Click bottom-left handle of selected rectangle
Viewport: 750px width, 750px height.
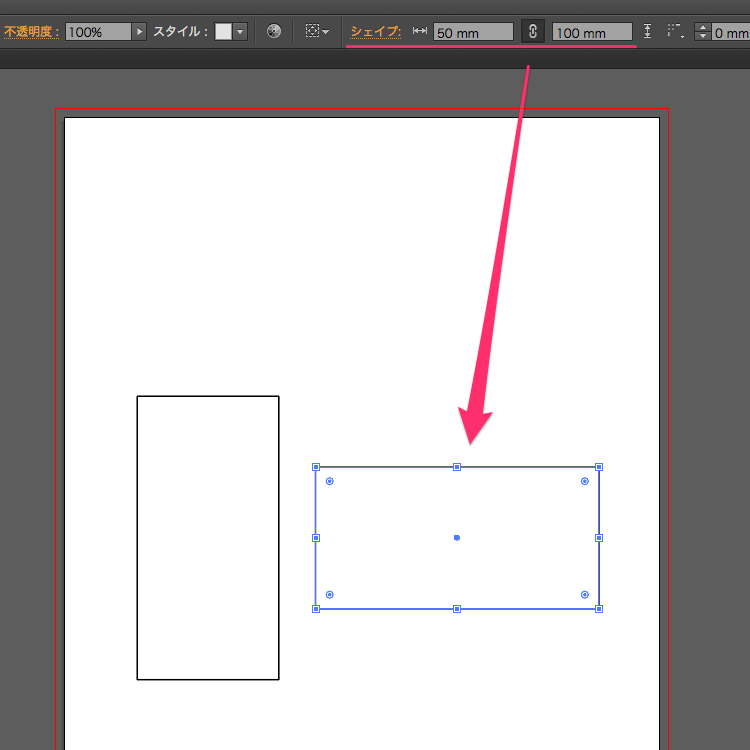(316, 609)
